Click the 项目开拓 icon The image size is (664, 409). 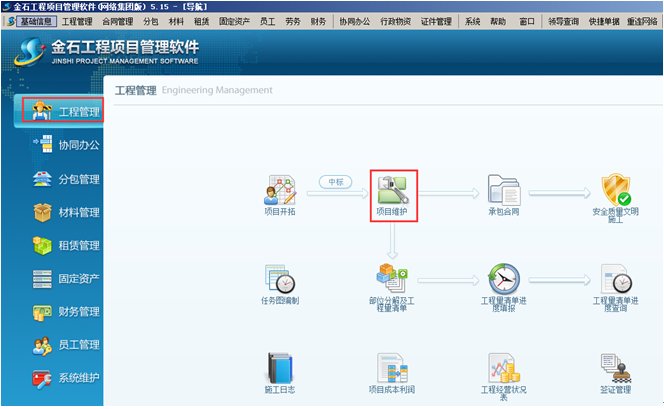[280, 191]
